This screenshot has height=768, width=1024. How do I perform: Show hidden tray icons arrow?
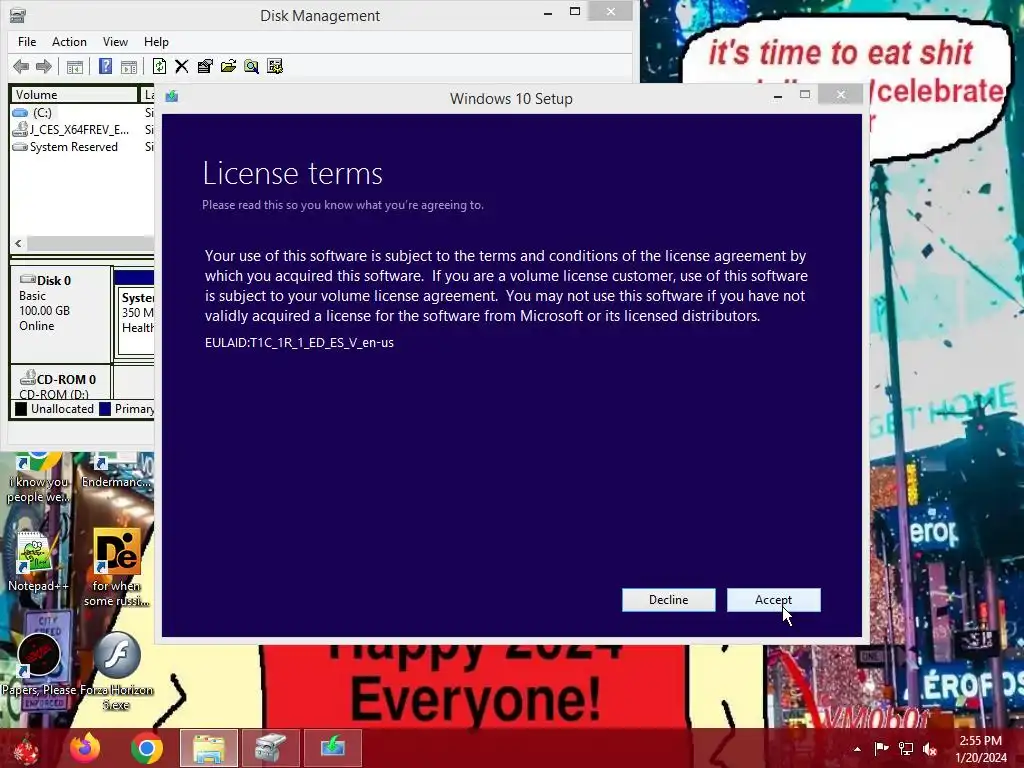point(857,749)
